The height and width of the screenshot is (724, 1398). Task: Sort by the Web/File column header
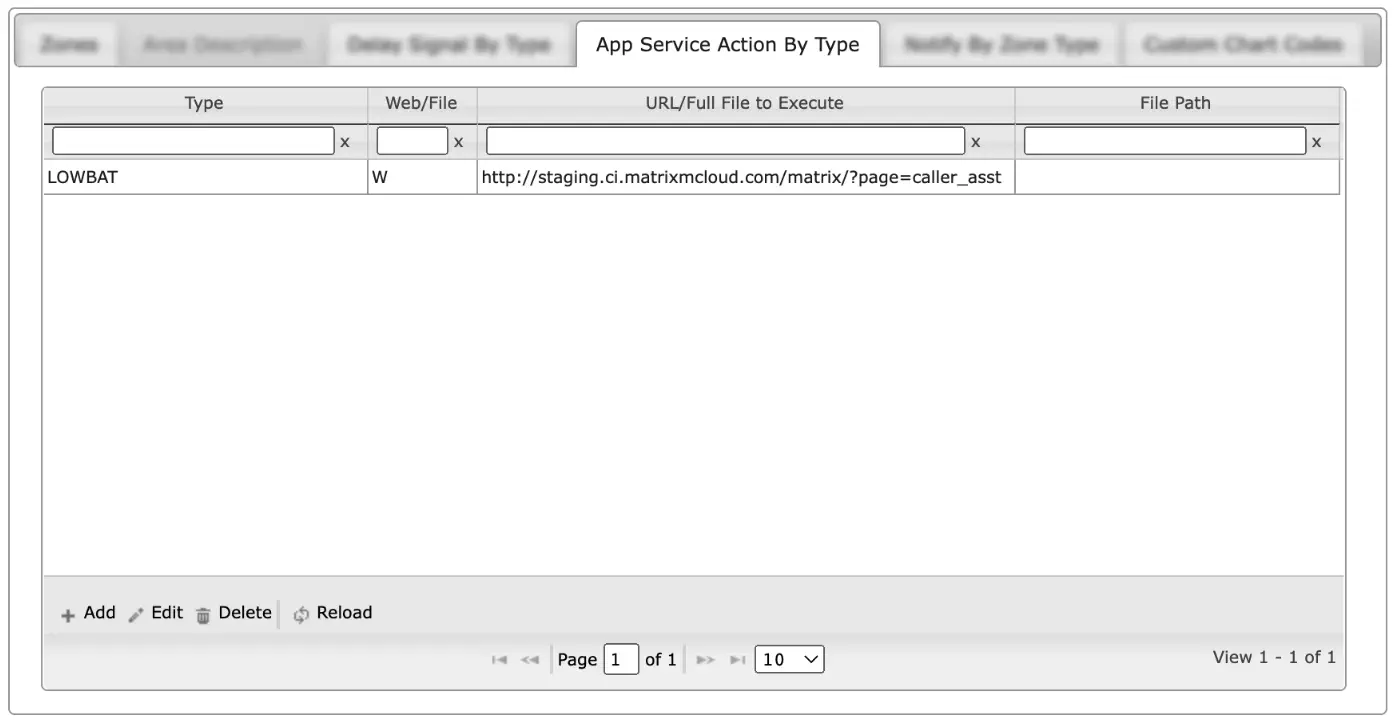(422, 103)
